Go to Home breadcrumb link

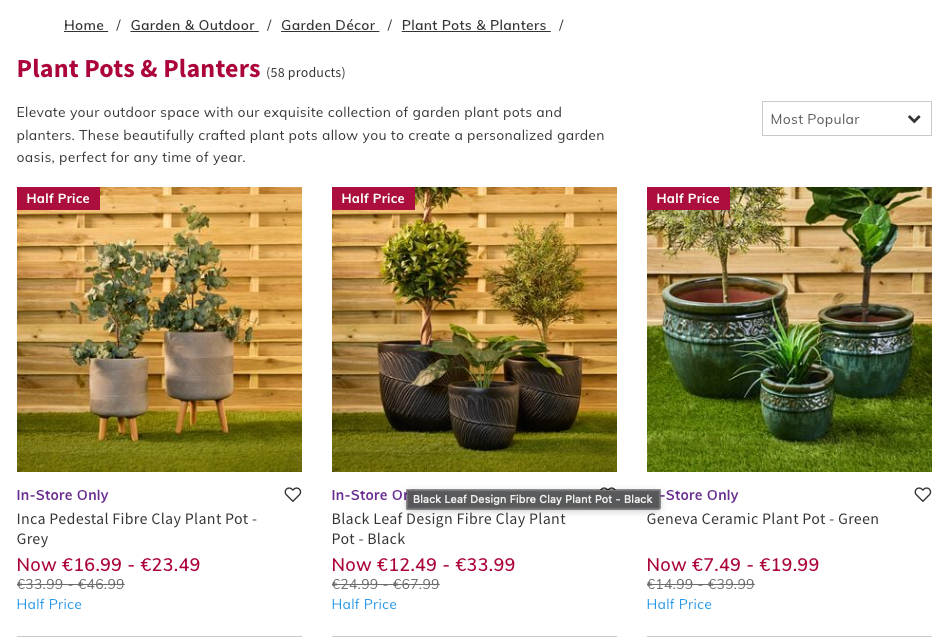click(85, 25)
